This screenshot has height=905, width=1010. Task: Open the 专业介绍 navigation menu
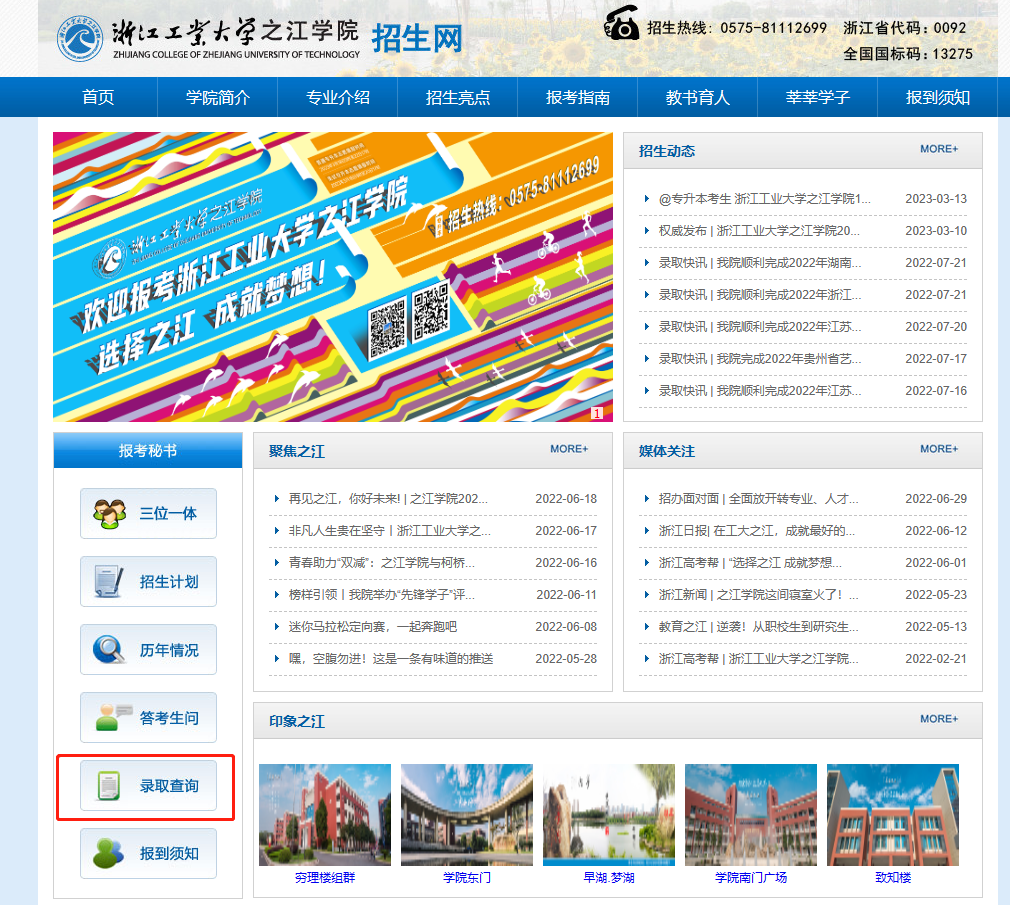(x=338, y=97)
